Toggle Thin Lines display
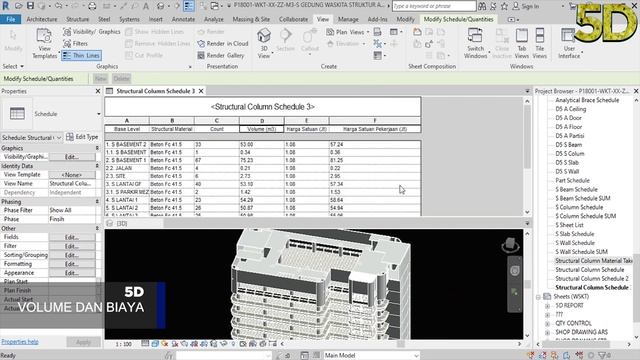 [81, 55]
